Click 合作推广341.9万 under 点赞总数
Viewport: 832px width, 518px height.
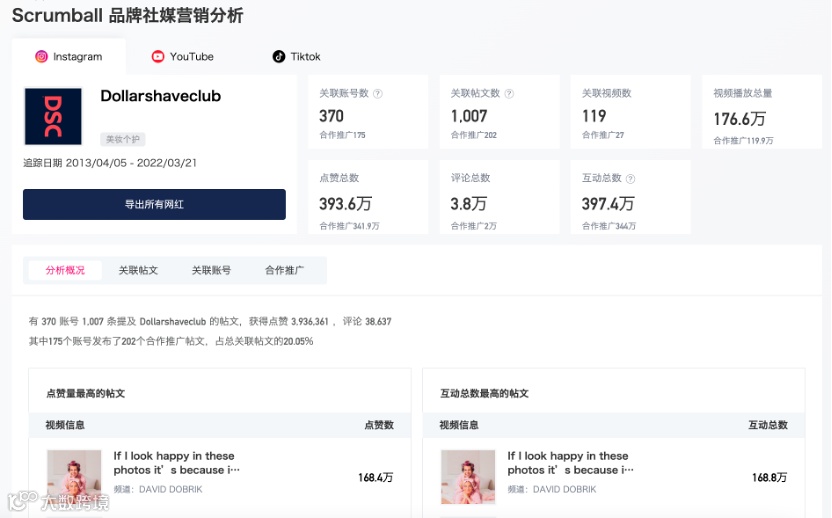pyautogui.click(x=349, y=226)
